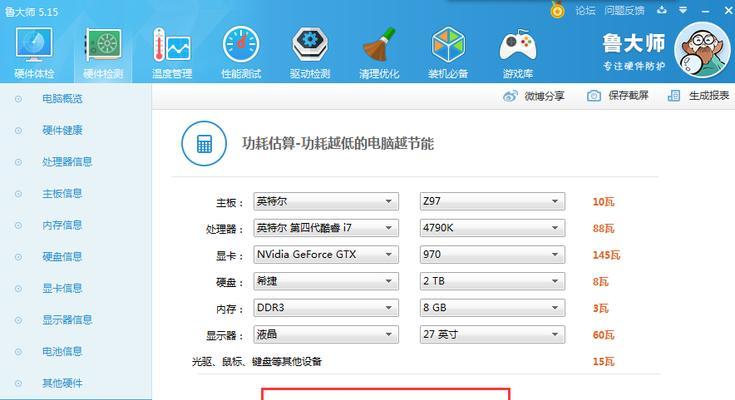Expand the 显卡 dropdown showing NVidia GeForce GTX
The image size is (735, 400).
pyautogui.click(x=326, y=255)
